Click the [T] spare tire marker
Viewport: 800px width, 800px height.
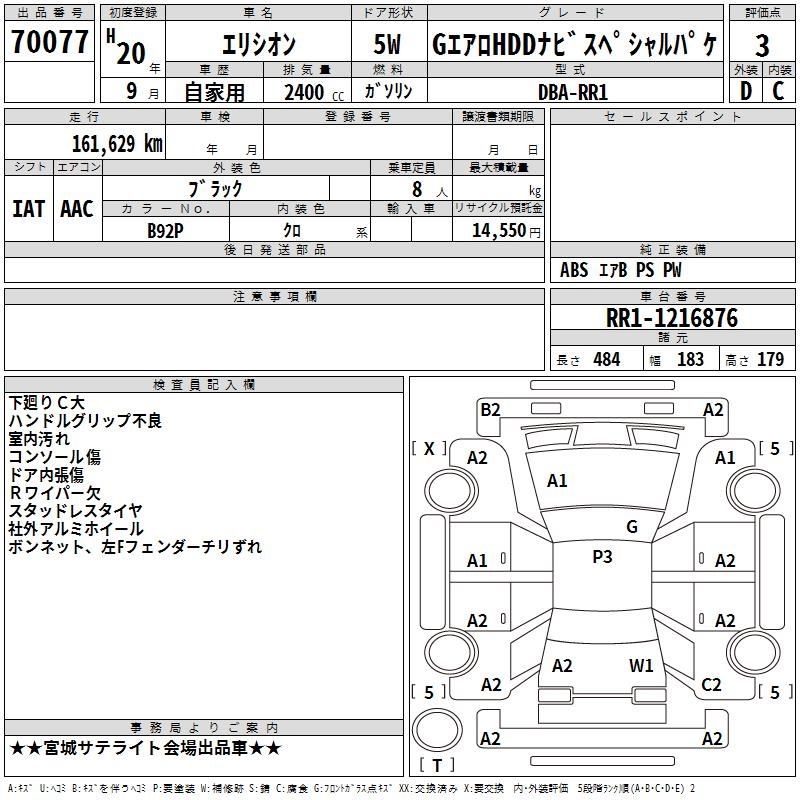[436, 765]
